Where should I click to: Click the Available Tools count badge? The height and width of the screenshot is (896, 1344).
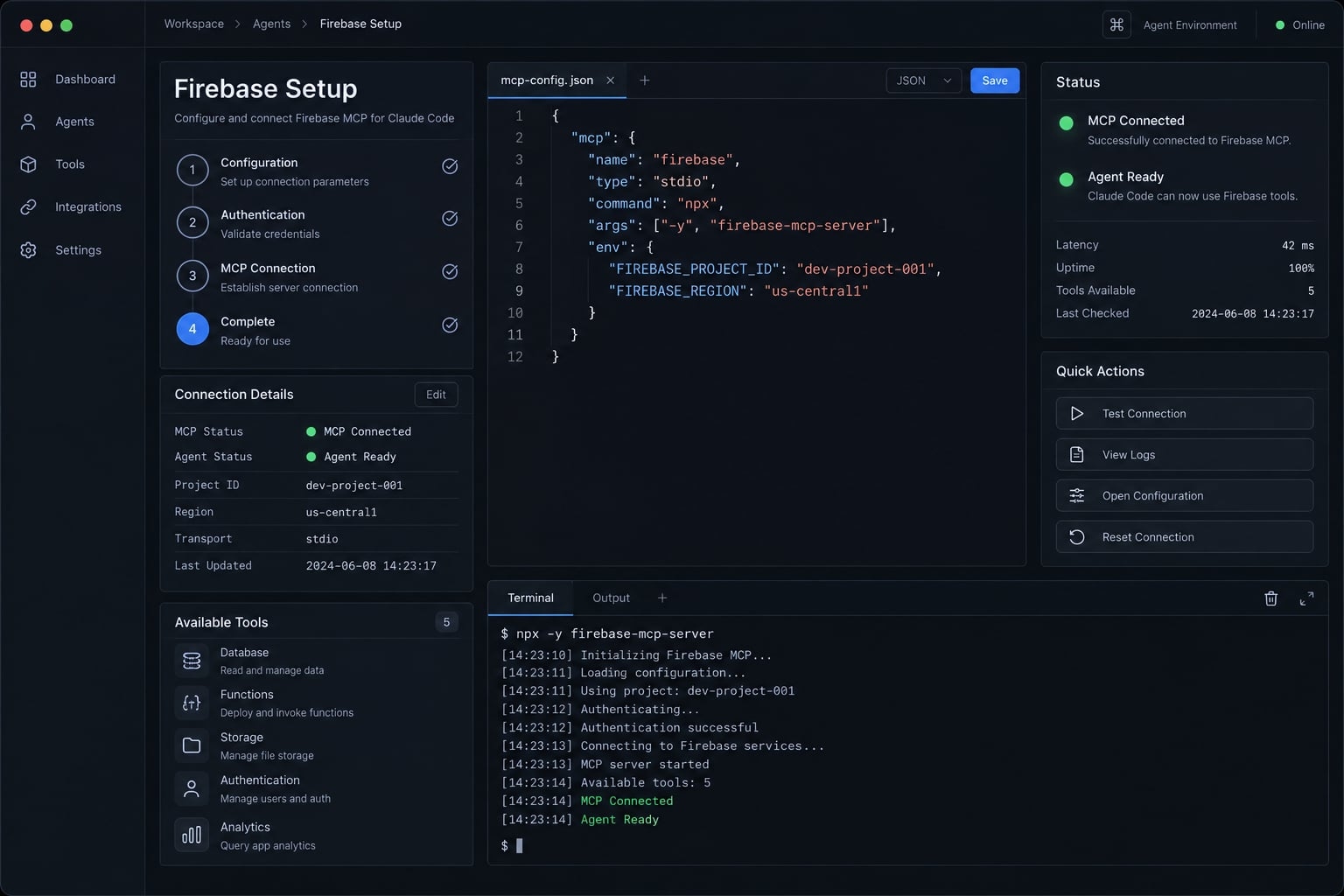pyautogui.click(x=446, y=622)
